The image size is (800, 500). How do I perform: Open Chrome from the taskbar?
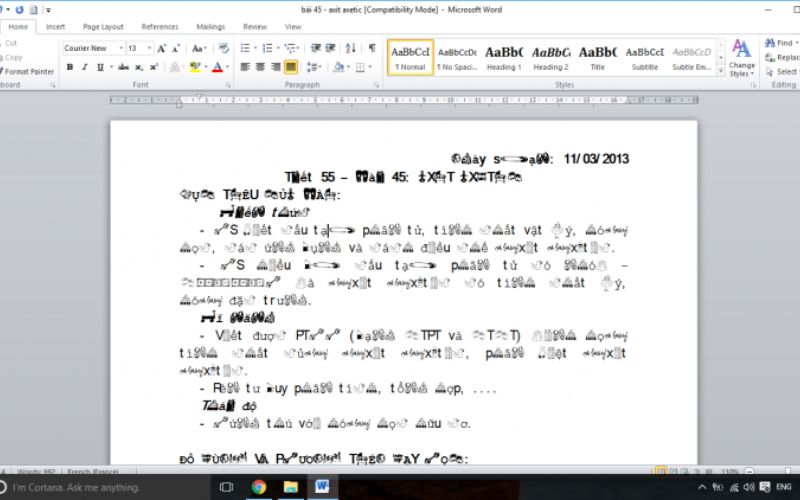pyautogui.click(x=259, y=487)
